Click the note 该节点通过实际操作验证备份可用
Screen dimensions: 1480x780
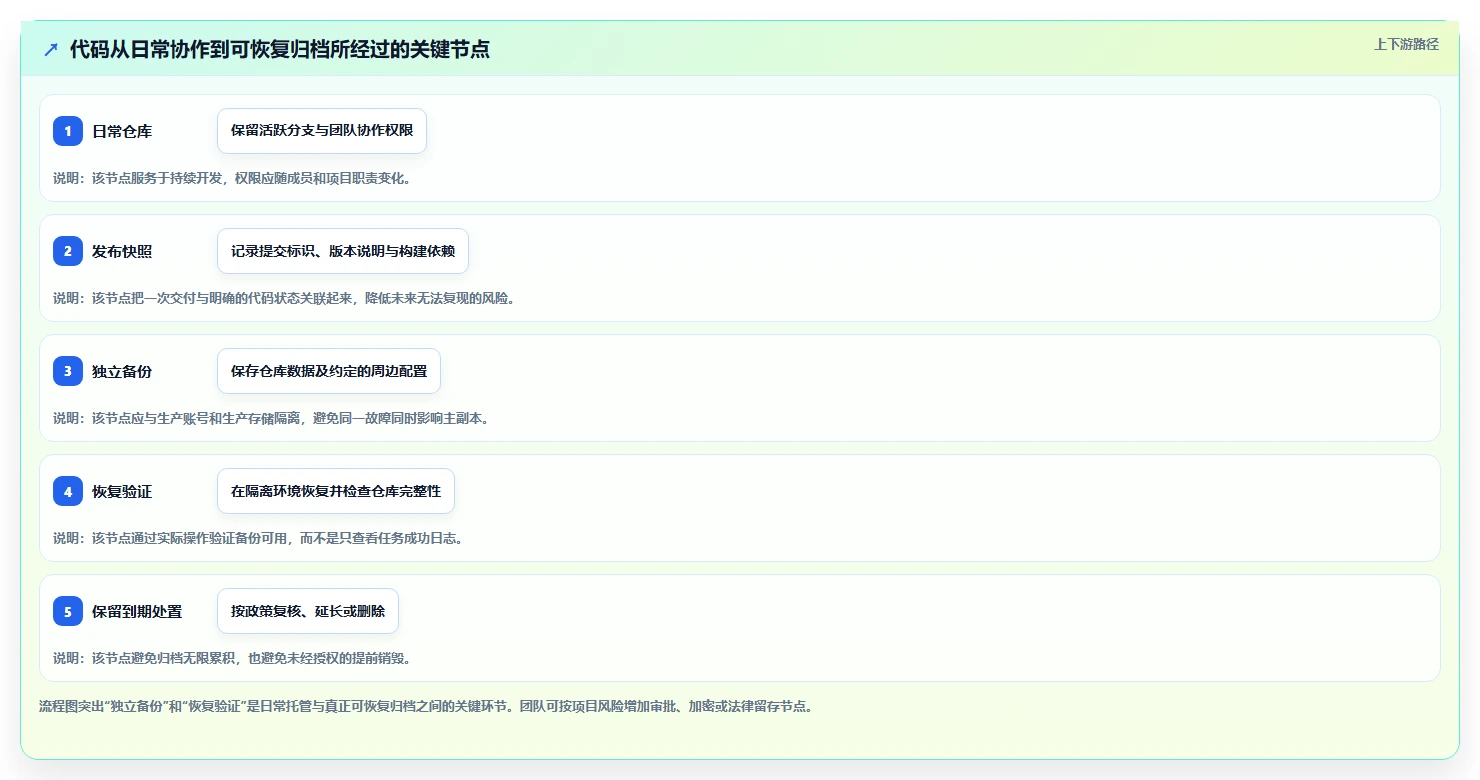point(258,538)
